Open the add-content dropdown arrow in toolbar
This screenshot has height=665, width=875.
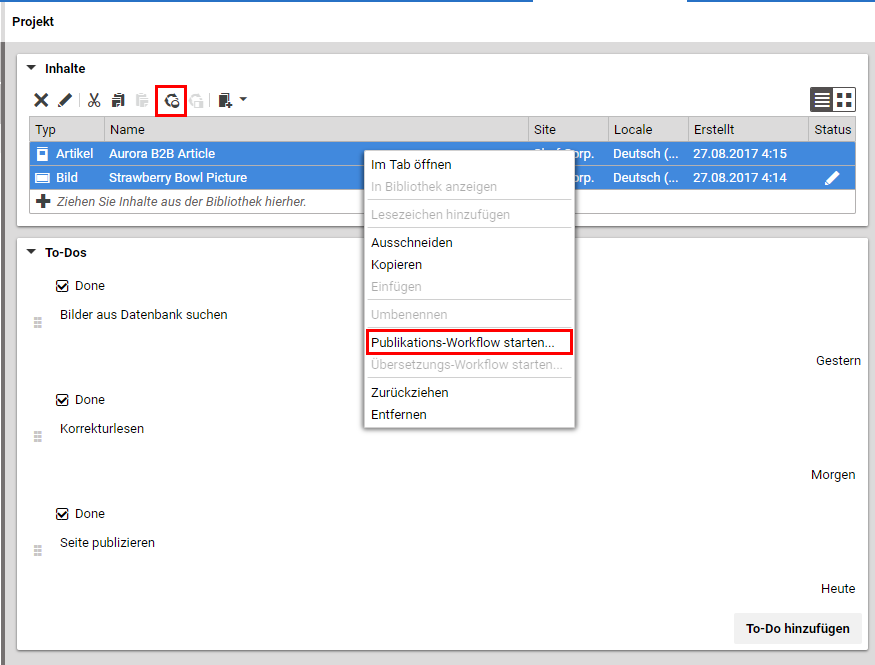coord(243,100)
